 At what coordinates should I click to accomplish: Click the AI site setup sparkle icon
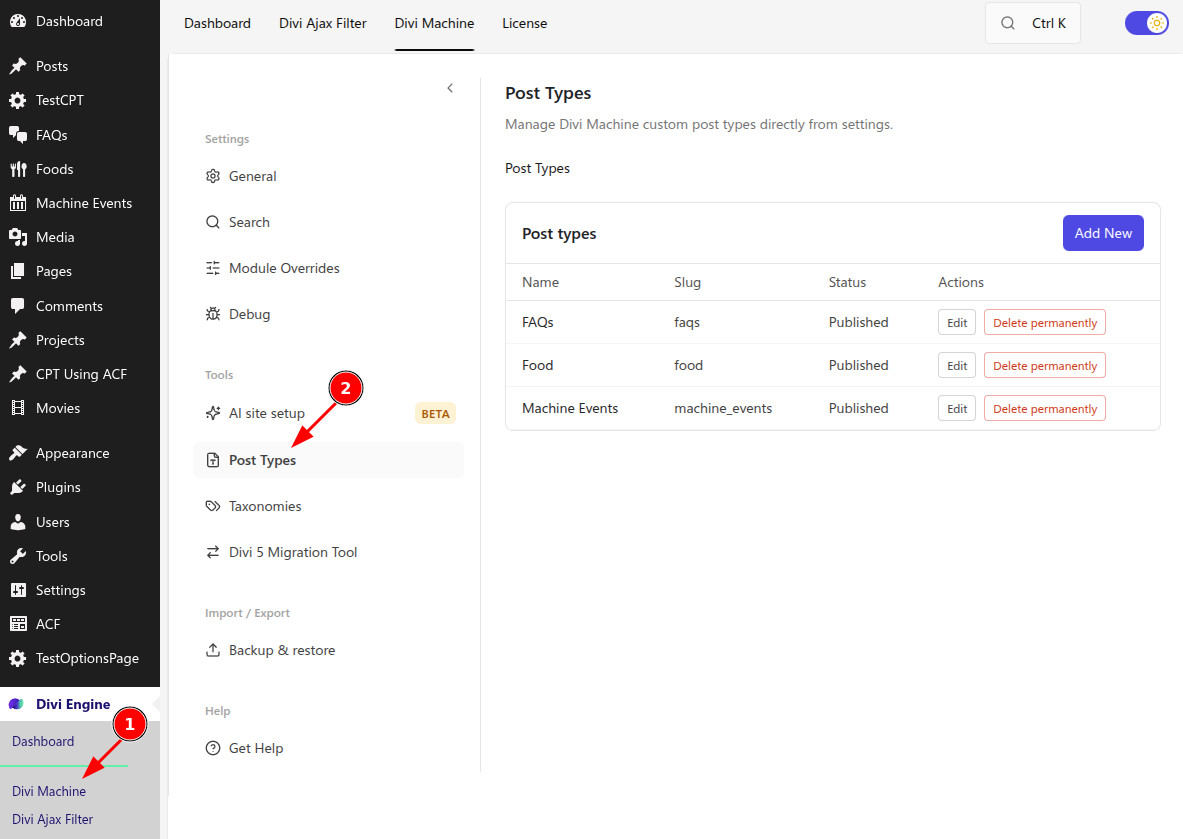click(x=213, y=413)
